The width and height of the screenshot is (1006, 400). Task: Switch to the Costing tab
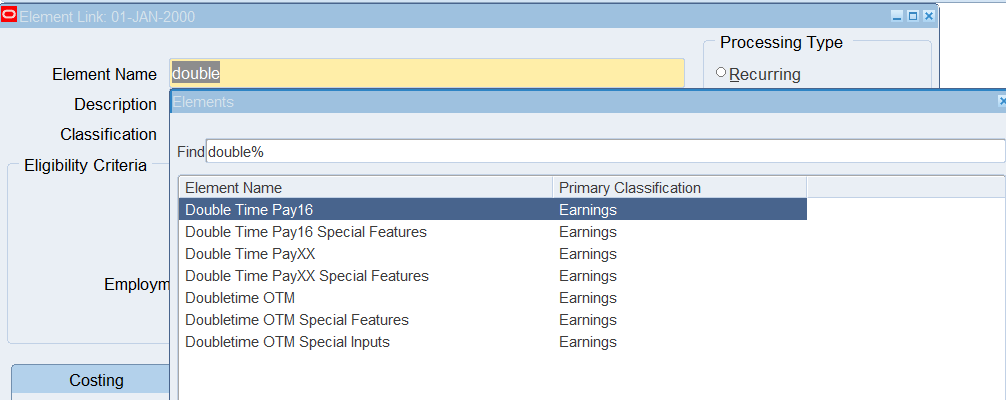96,380
